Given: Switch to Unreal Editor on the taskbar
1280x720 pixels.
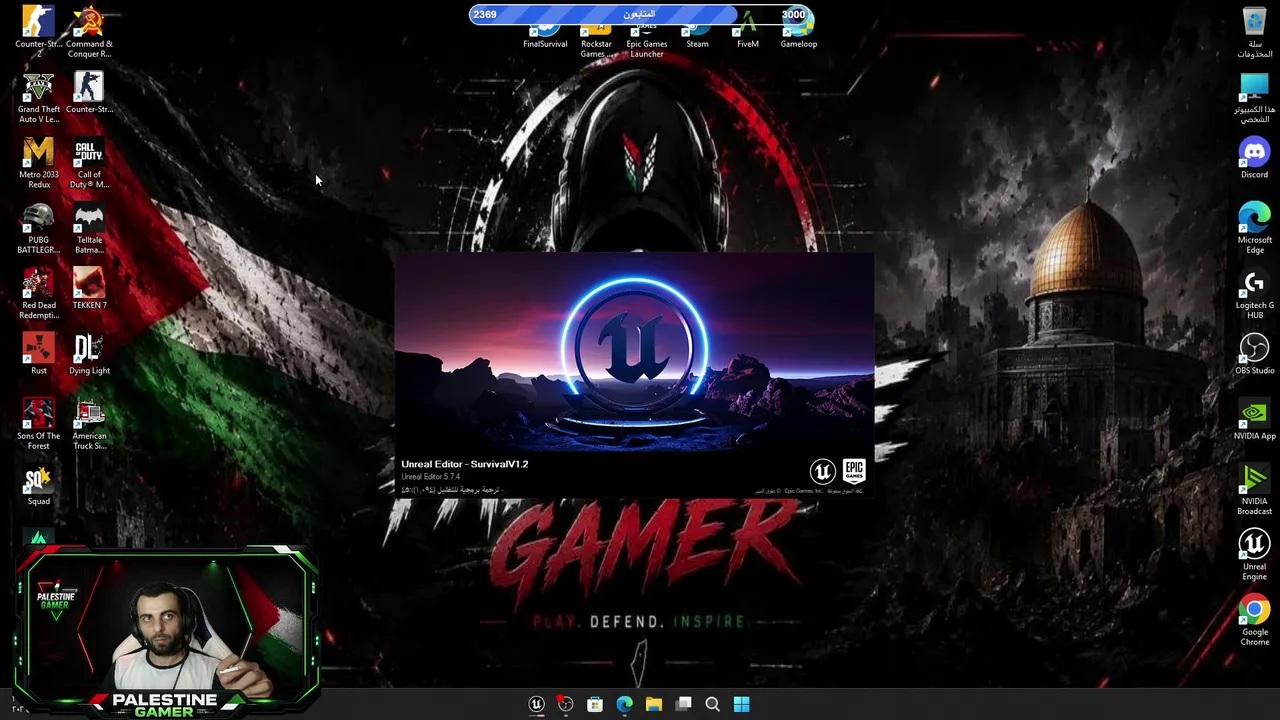Looking at the screenshot, I should click(536, 704).
